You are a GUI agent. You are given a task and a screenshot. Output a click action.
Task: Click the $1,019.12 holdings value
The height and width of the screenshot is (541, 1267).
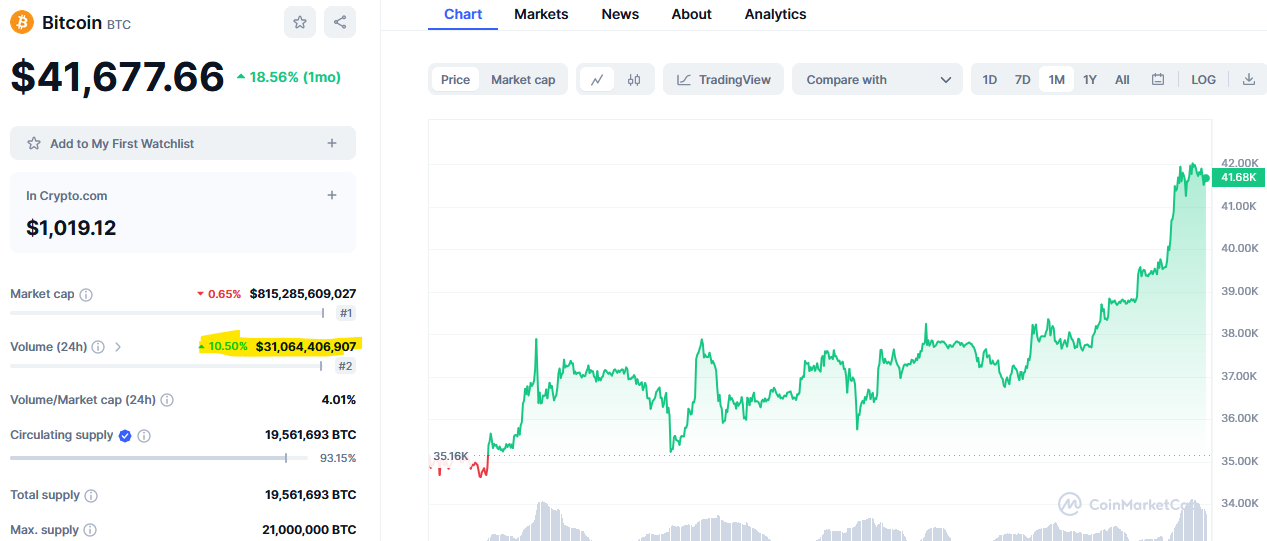pos(71,228)
